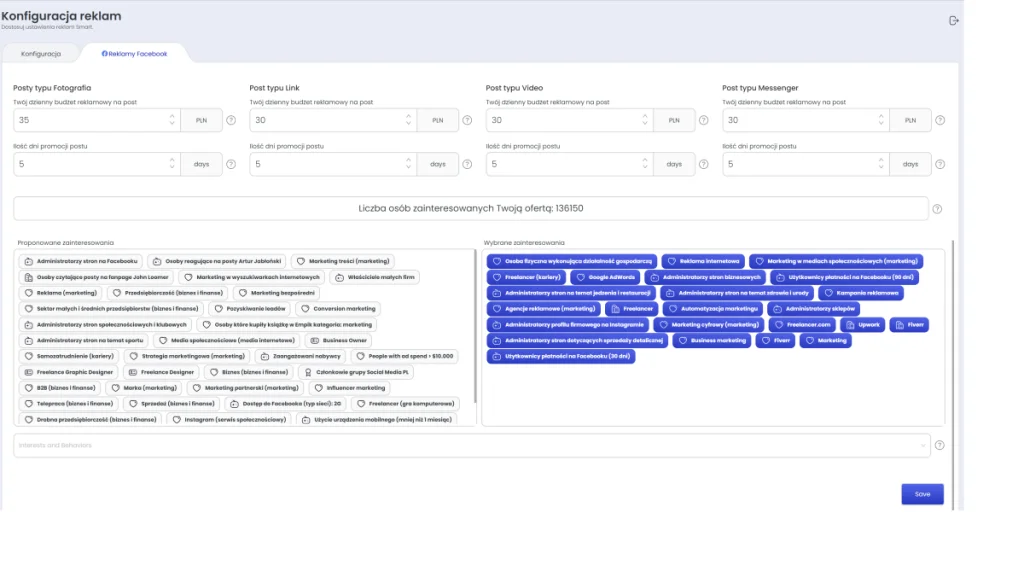Click help icon beside Video daily budget
Screen dimensions: 1024x588
(703, 120)
